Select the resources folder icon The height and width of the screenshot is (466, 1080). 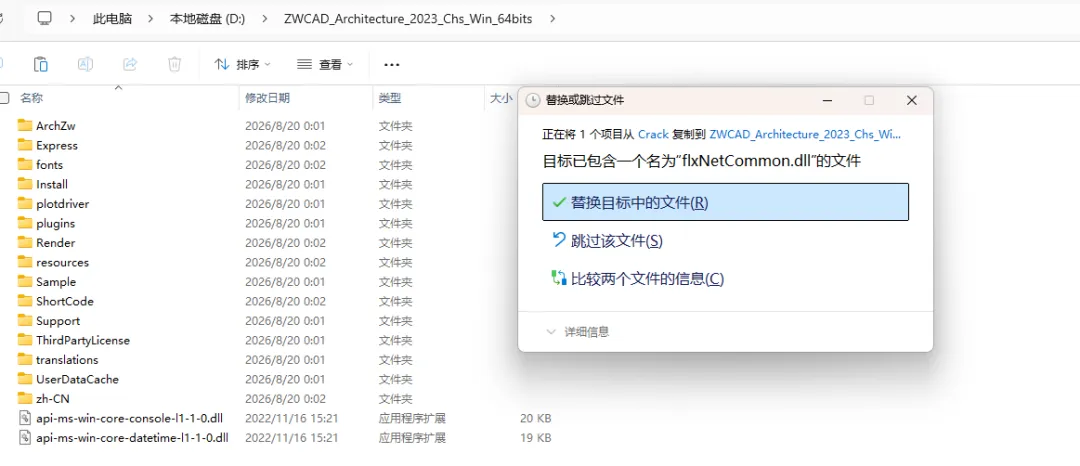(x=25, y=262)
